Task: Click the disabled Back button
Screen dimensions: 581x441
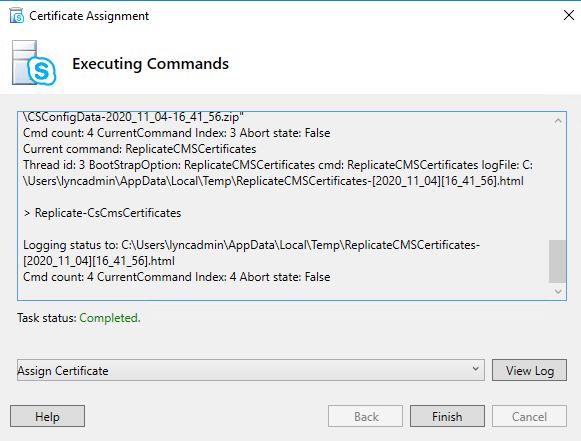Action: click(x=365, y=416)
